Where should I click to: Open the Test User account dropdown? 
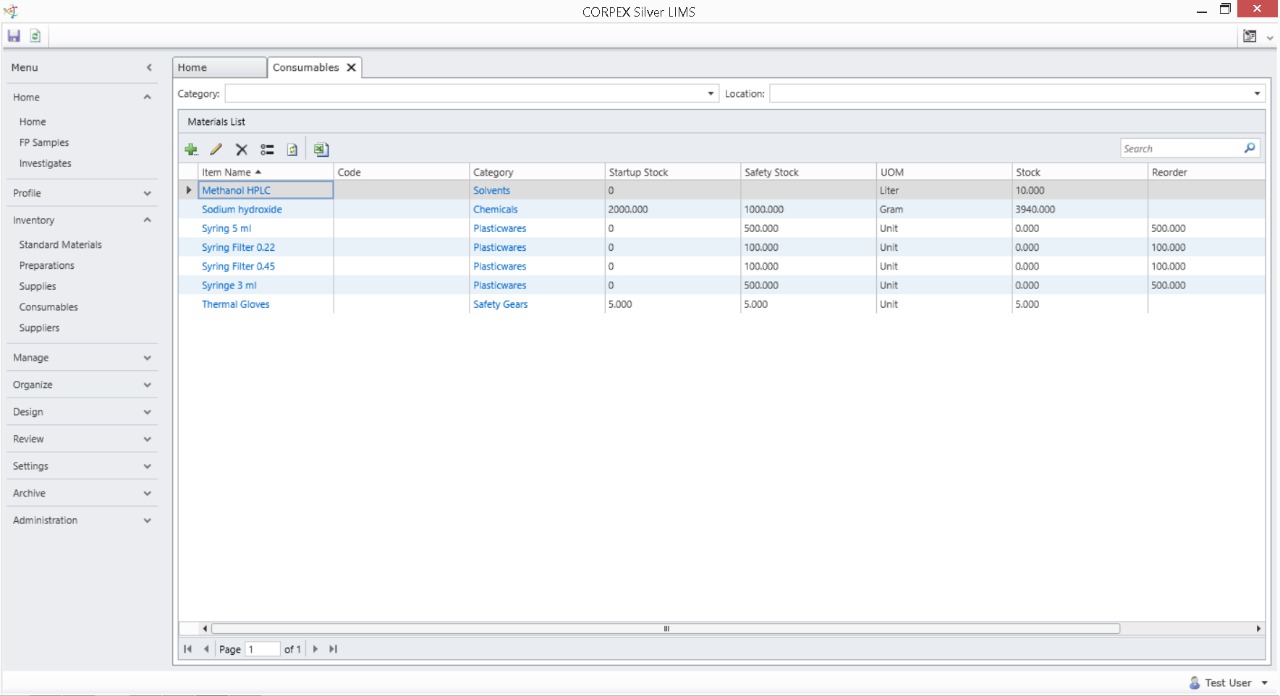(1265, 683)
